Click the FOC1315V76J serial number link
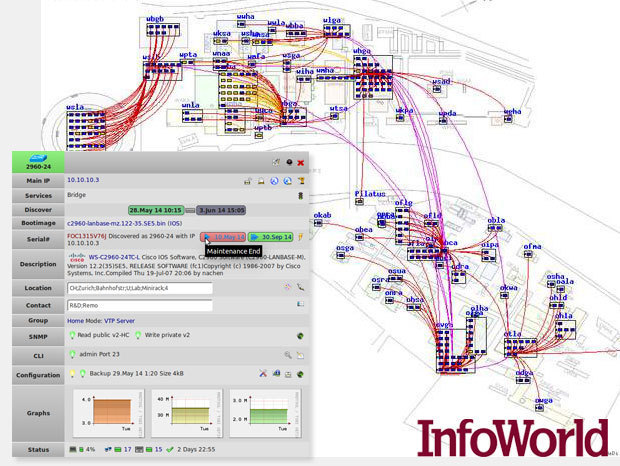 tap(87, 237)
